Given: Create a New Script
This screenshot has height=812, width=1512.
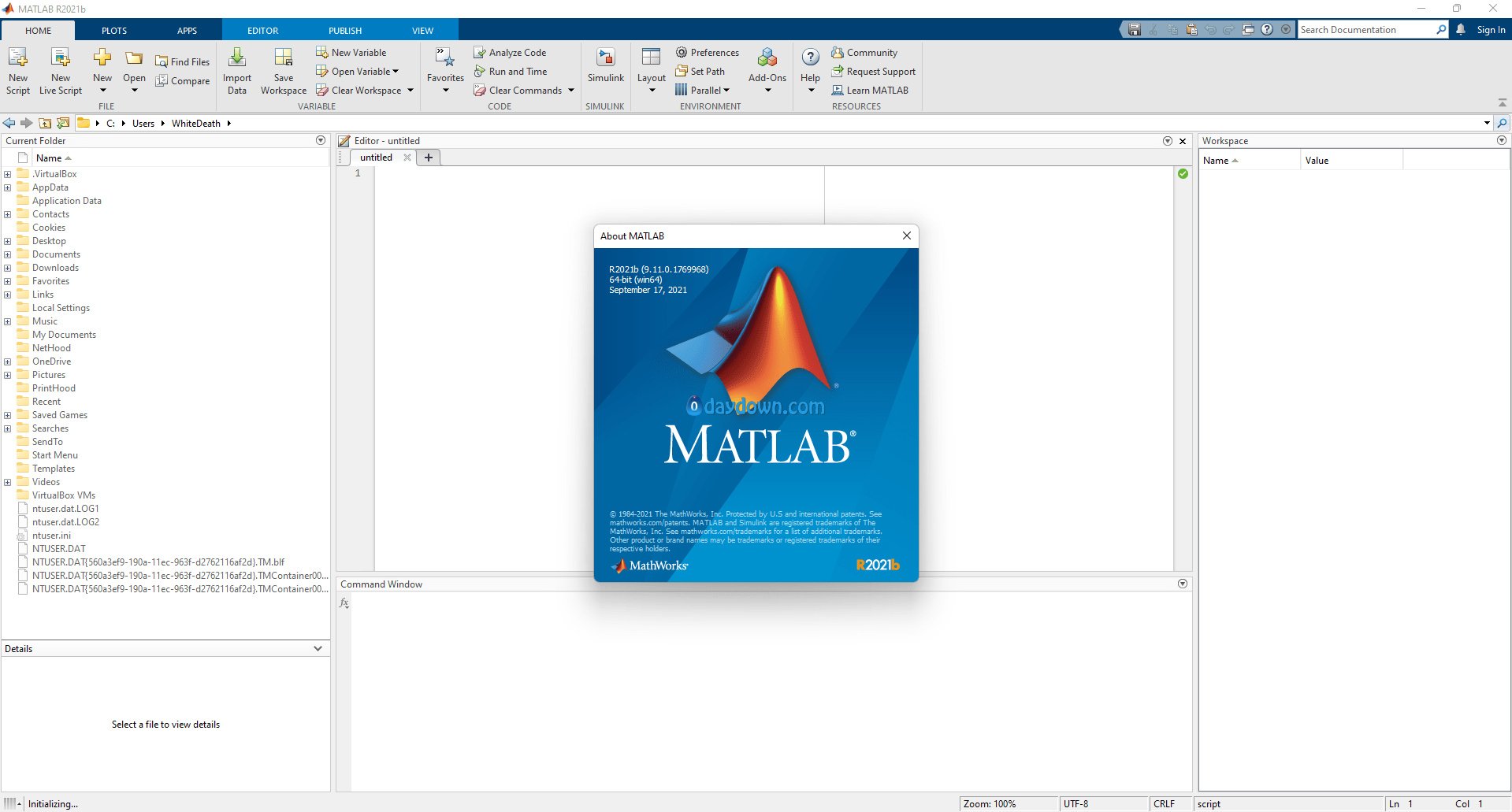Looking at the screenshot, I should (x=17, y=71).
